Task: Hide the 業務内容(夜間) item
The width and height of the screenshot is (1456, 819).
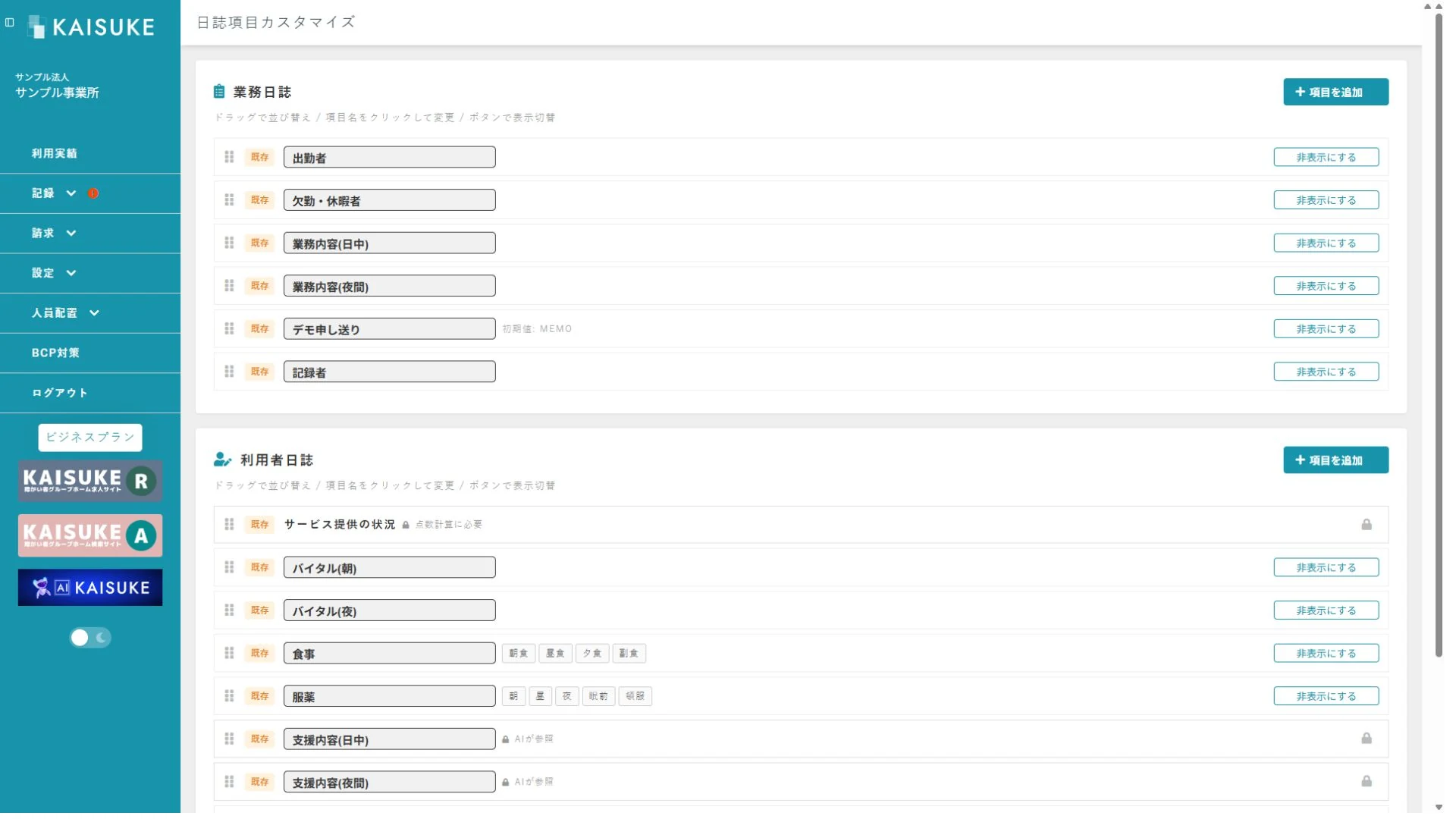Action: point(1326,286)
